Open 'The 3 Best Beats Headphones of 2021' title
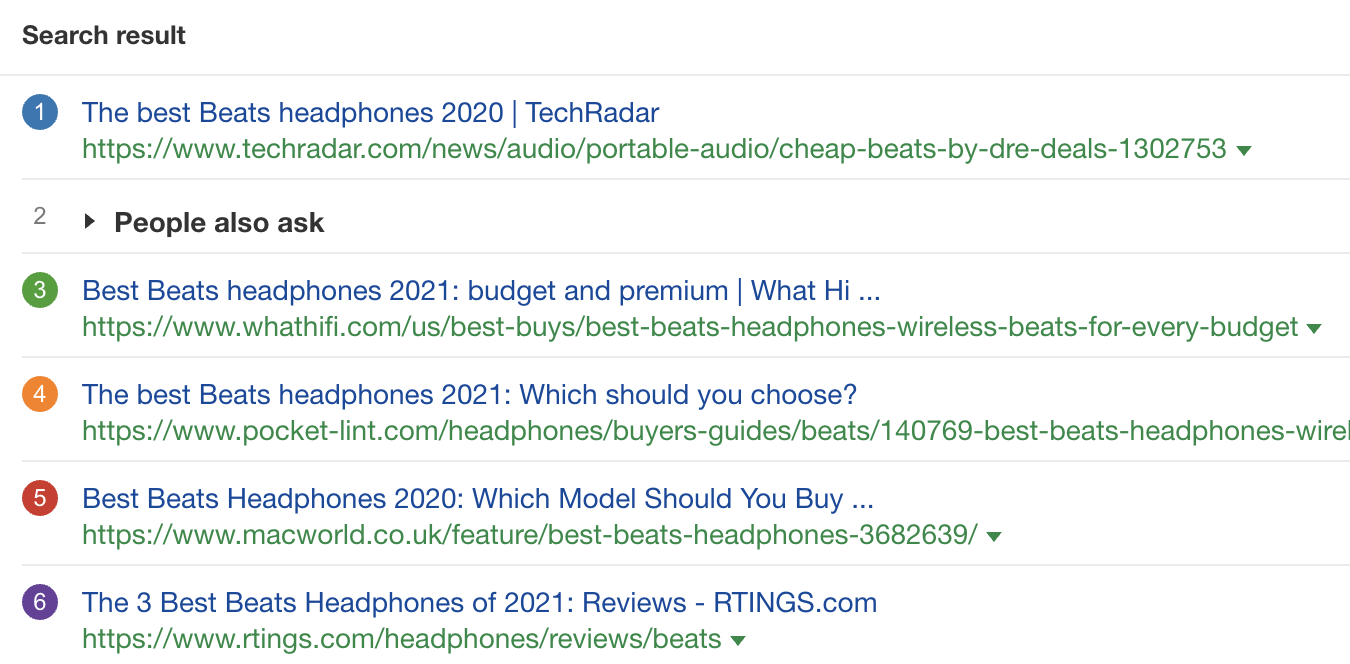The height and width of the screenshot is (664, 1350). (x=479, y=603)
